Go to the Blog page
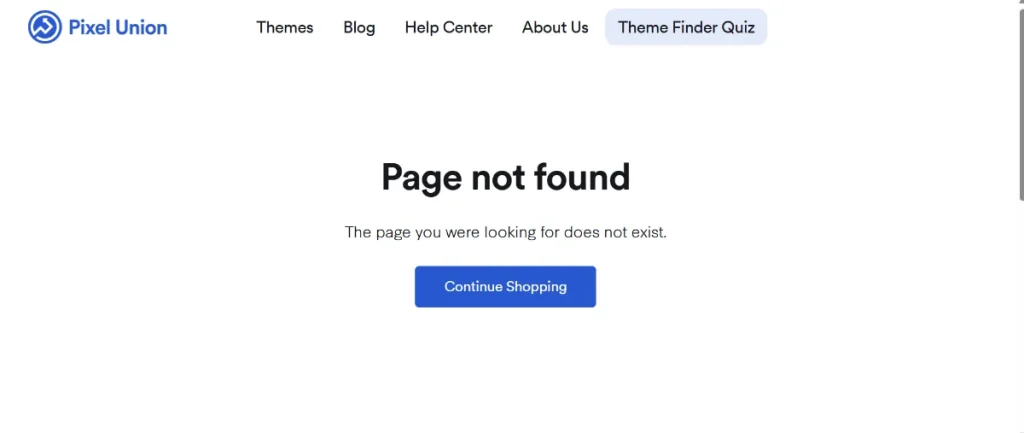Screen dimensions: 1024x433 359,27
